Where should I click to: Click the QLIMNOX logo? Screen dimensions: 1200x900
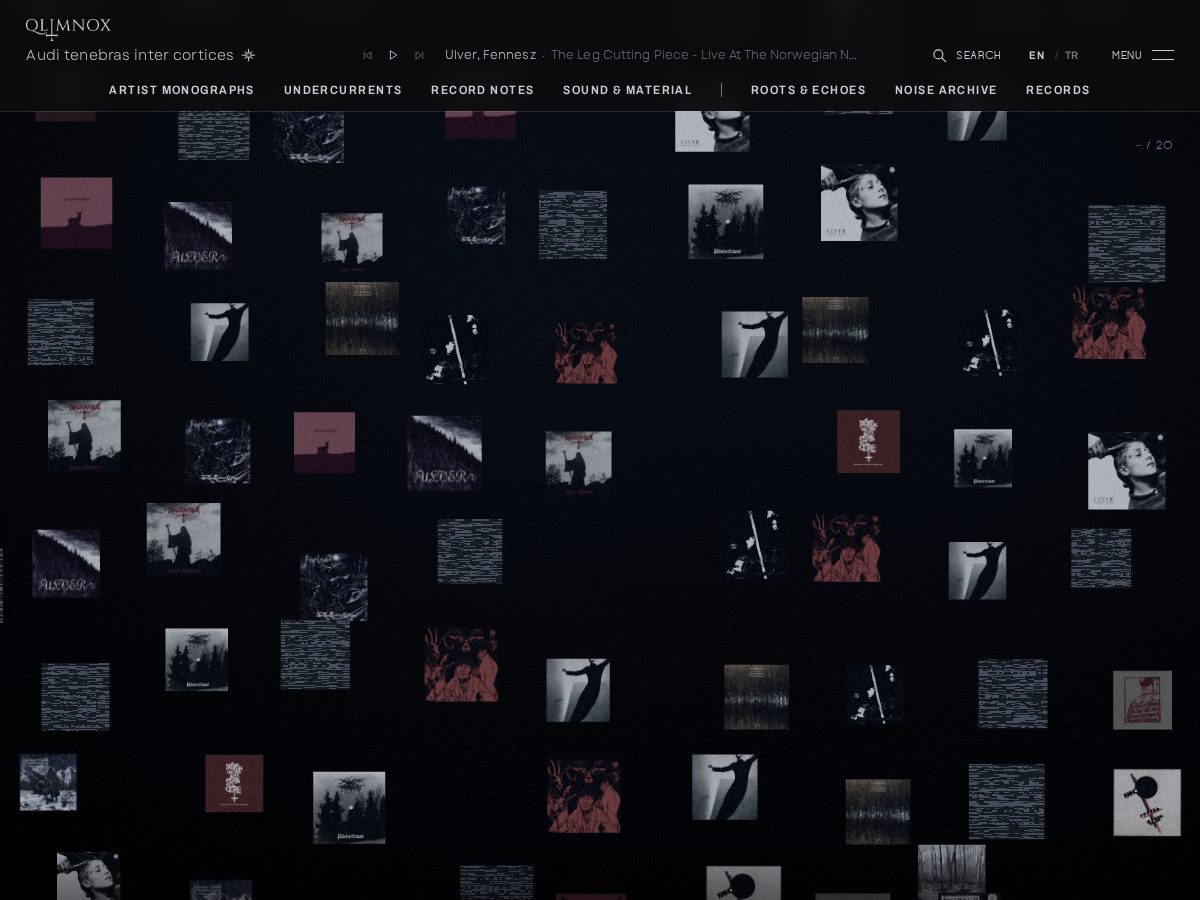click(x=68, y=27)
